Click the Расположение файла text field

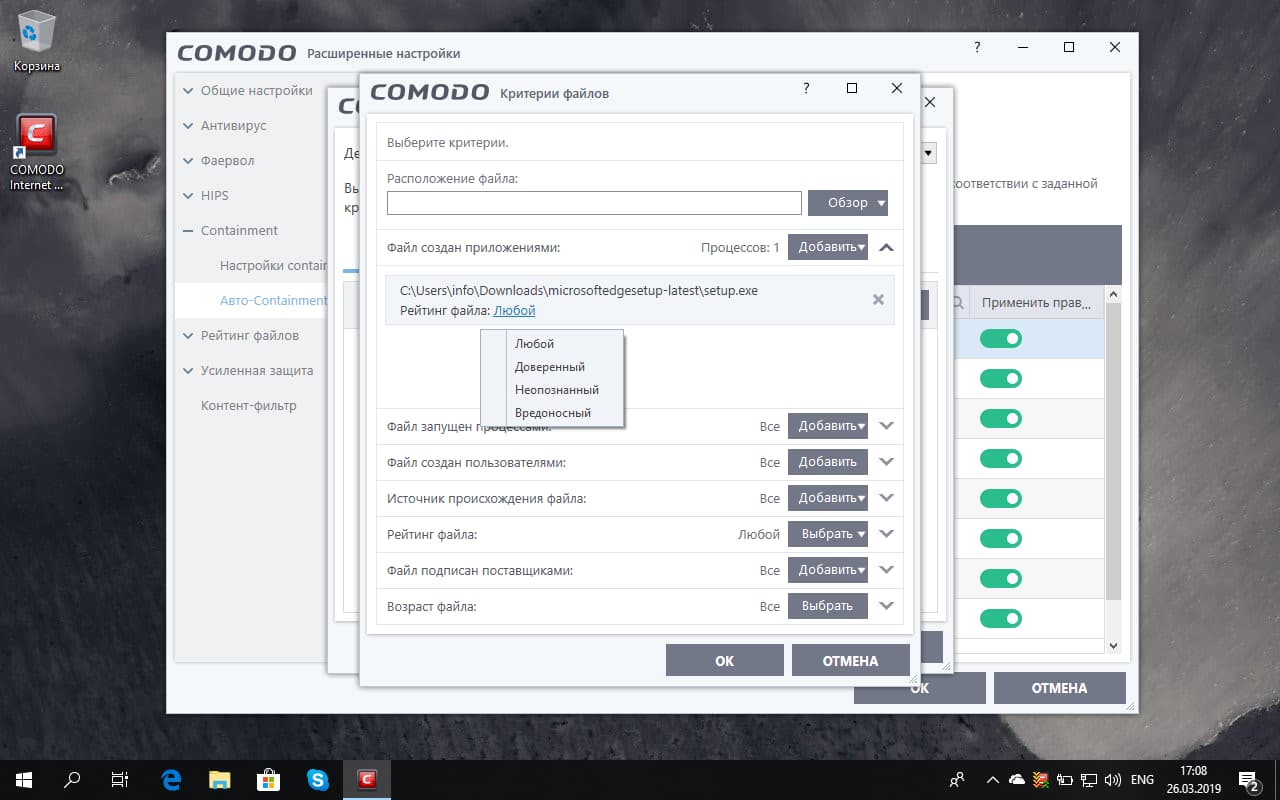pos(594,203)
